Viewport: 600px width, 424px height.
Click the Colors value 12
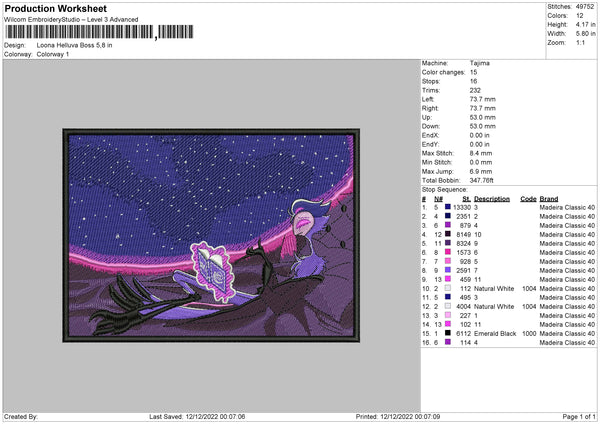(580, 16)
